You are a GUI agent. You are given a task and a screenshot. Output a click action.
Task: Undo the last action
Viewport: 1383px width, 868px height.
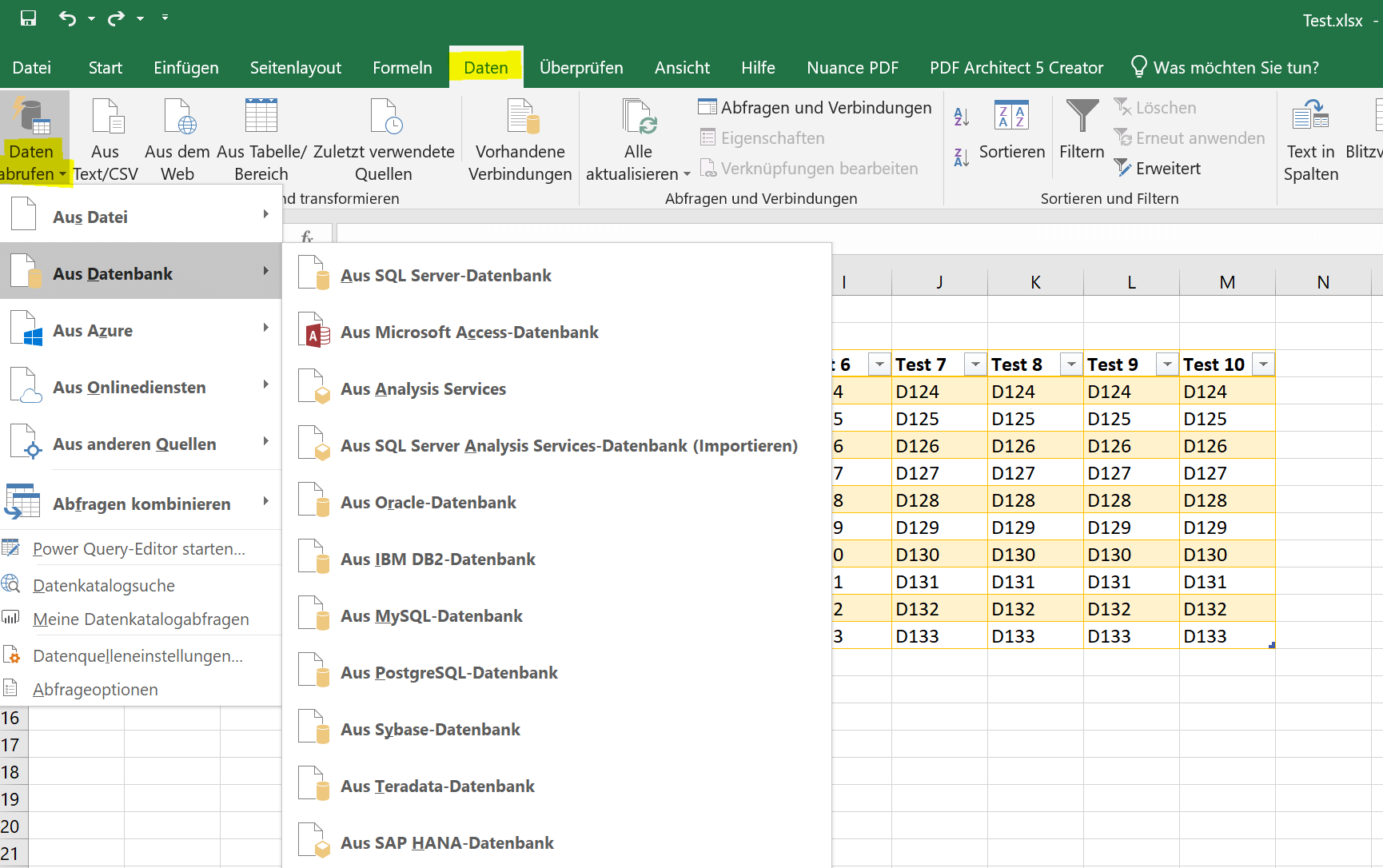pos(68,18)
